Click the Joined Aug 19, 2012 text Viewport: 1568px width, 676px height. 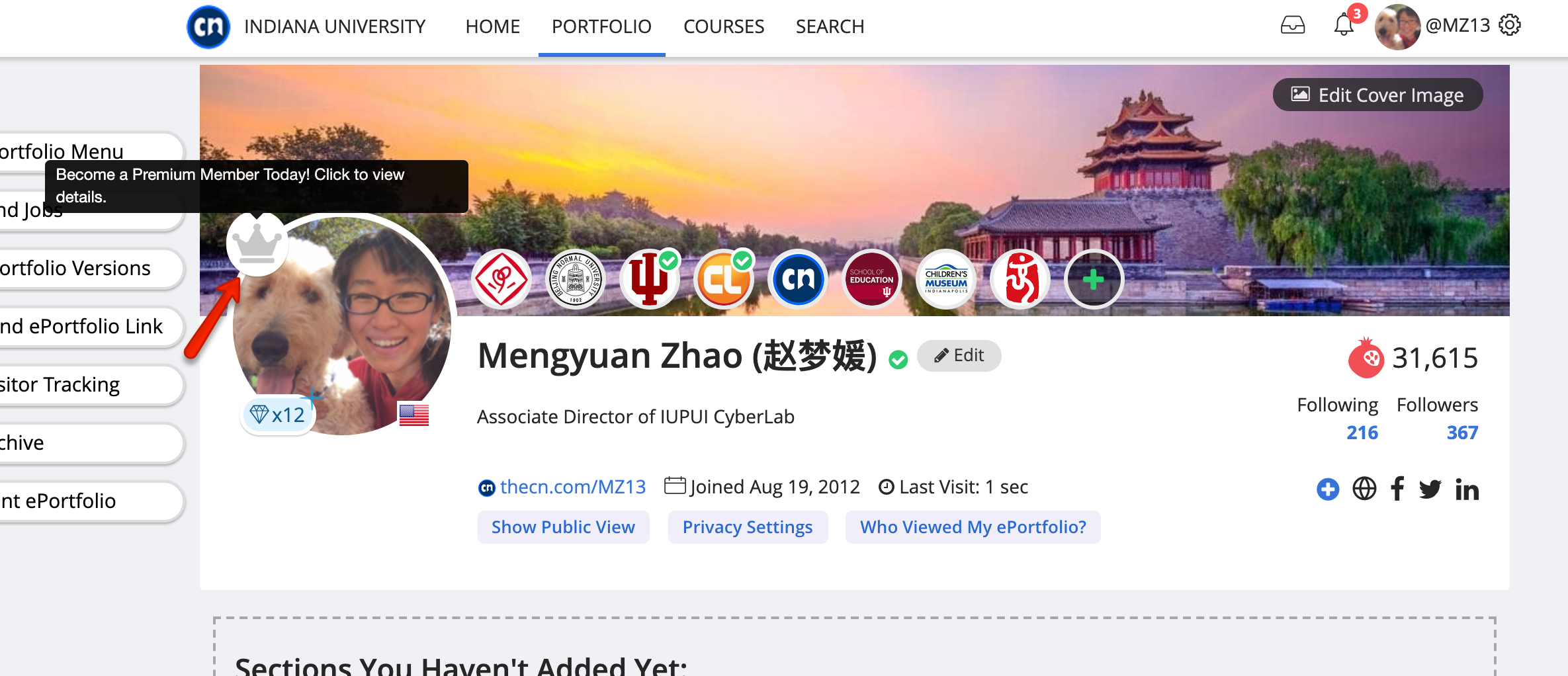(x=775, y=487)
